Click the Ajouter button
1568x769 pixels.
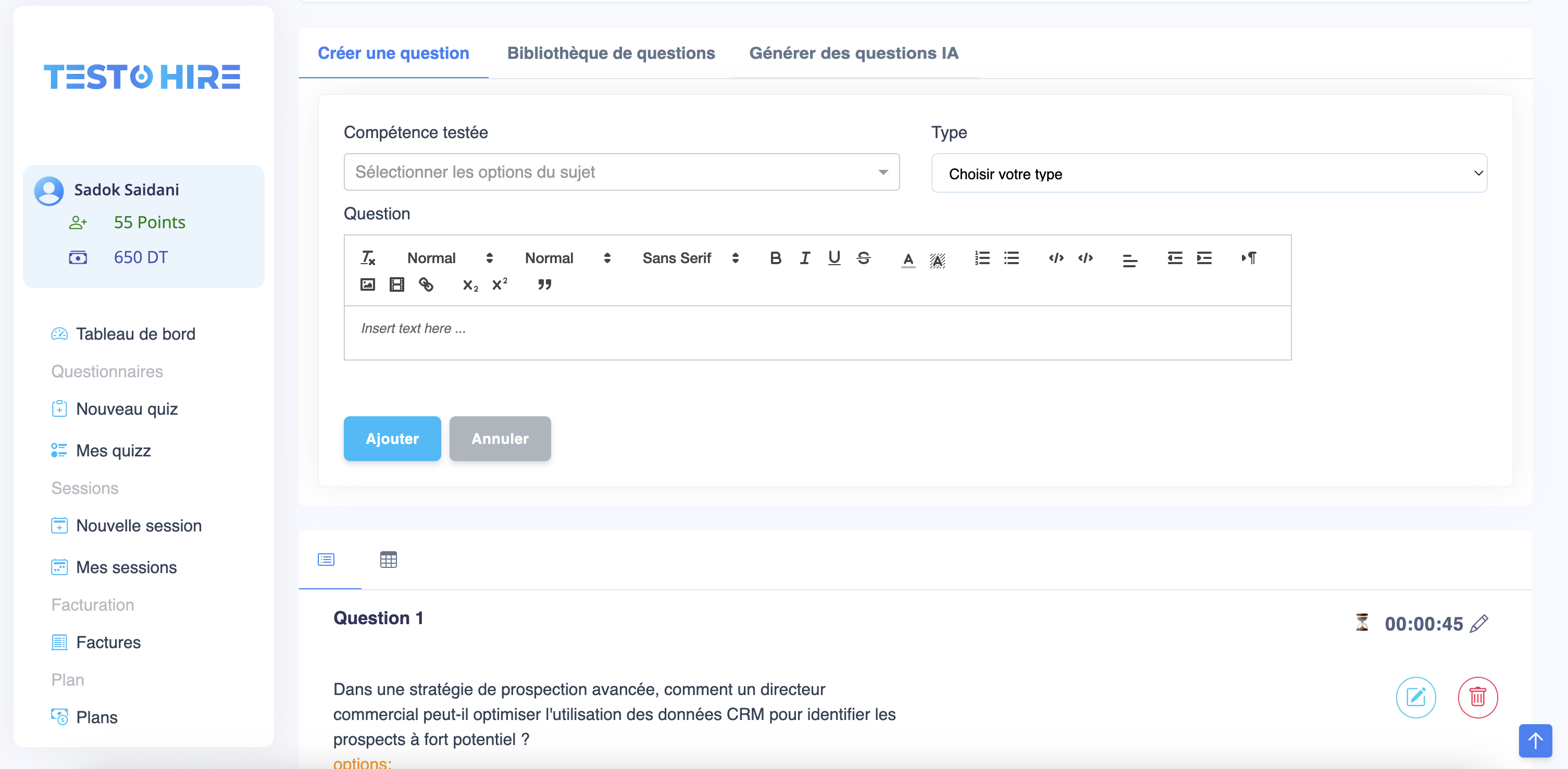click(x=392, y=438)
